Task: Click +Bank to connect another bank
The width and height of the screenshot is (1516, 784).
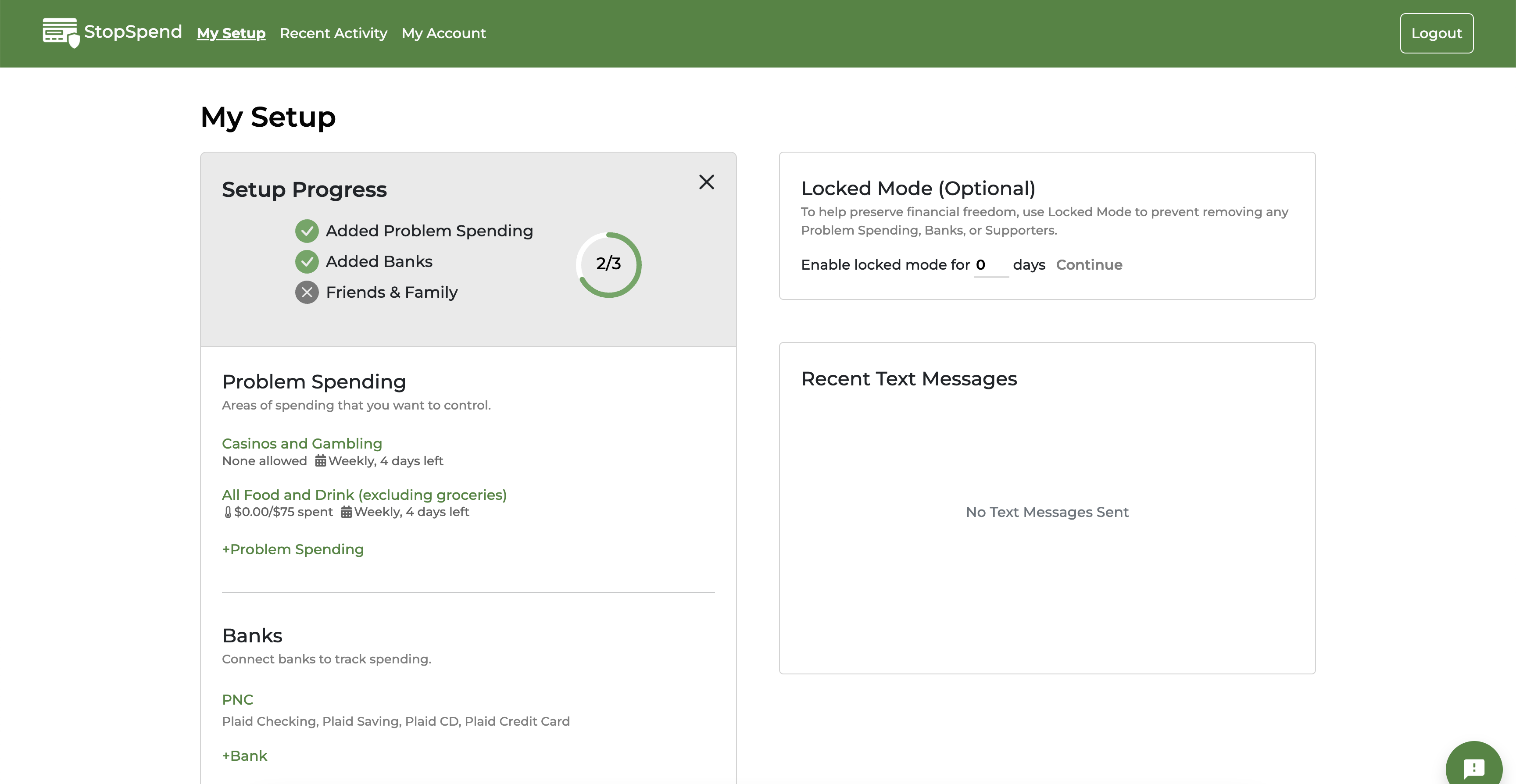Action: click(x=244, y=756)
